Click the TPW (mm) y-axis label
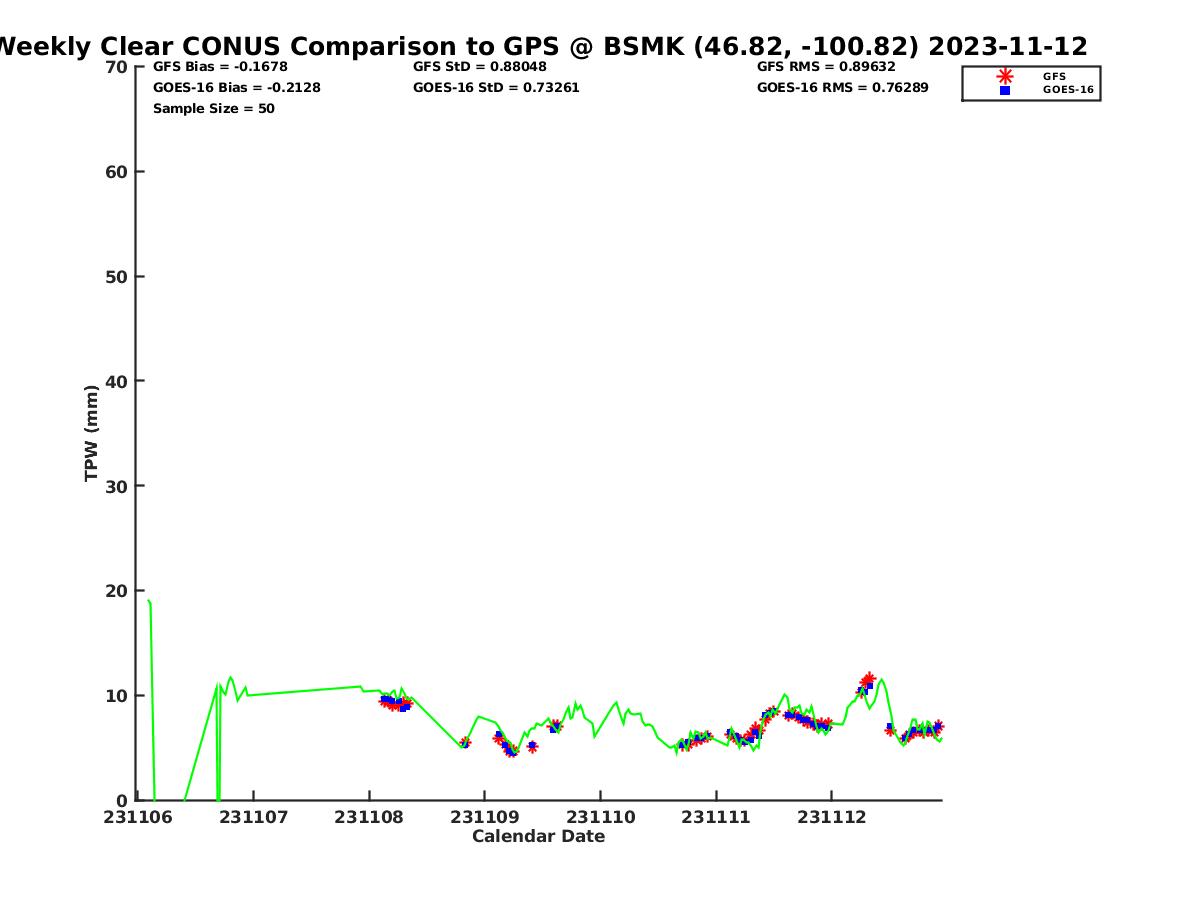This screenshot has height=900, width=1200. (92, 433)
